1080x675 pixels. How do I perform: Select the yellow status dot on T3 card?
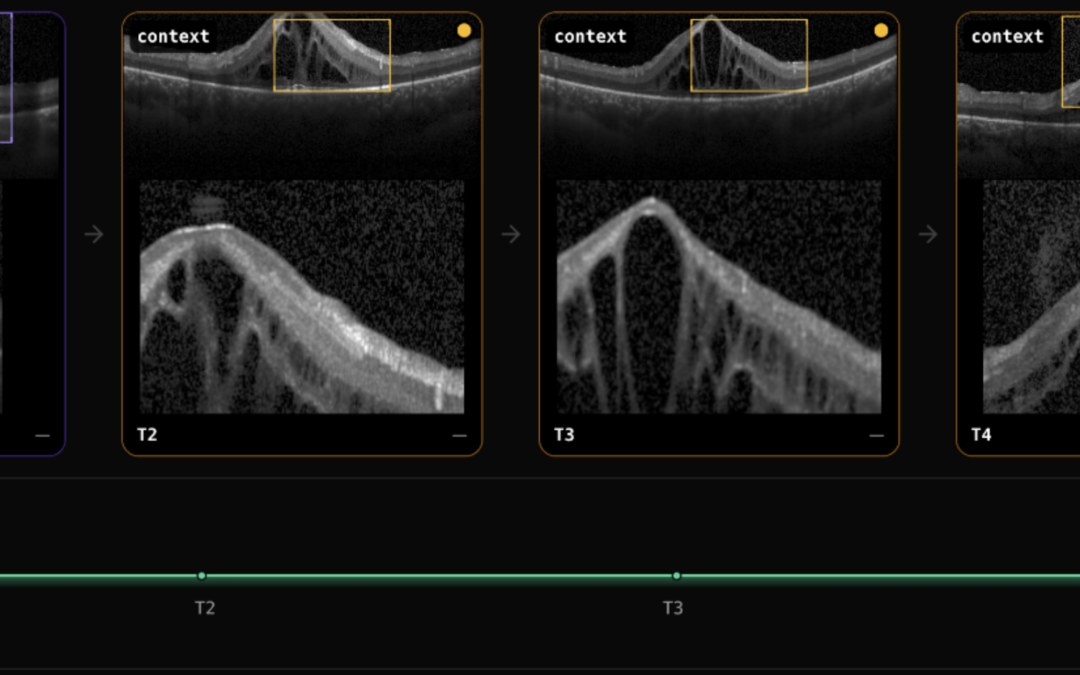(x=881, y=30)
